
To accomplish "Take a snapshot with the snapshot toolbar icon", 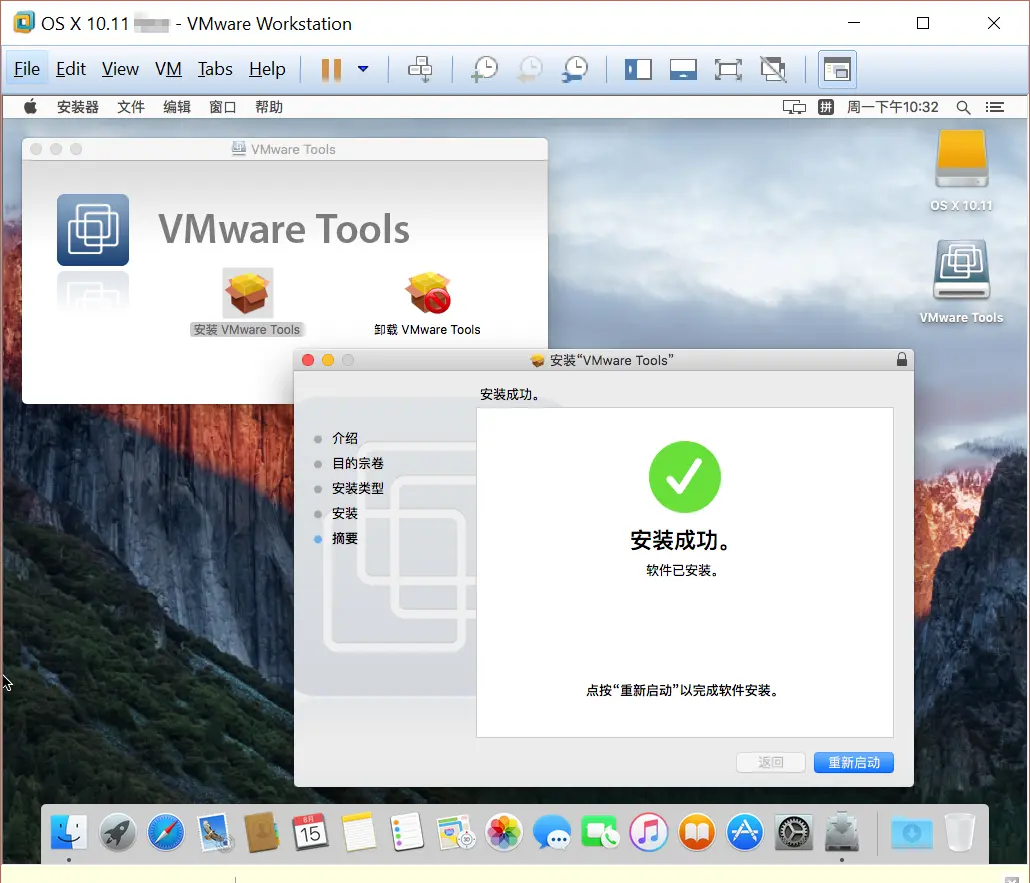I will tap(485, 69).
